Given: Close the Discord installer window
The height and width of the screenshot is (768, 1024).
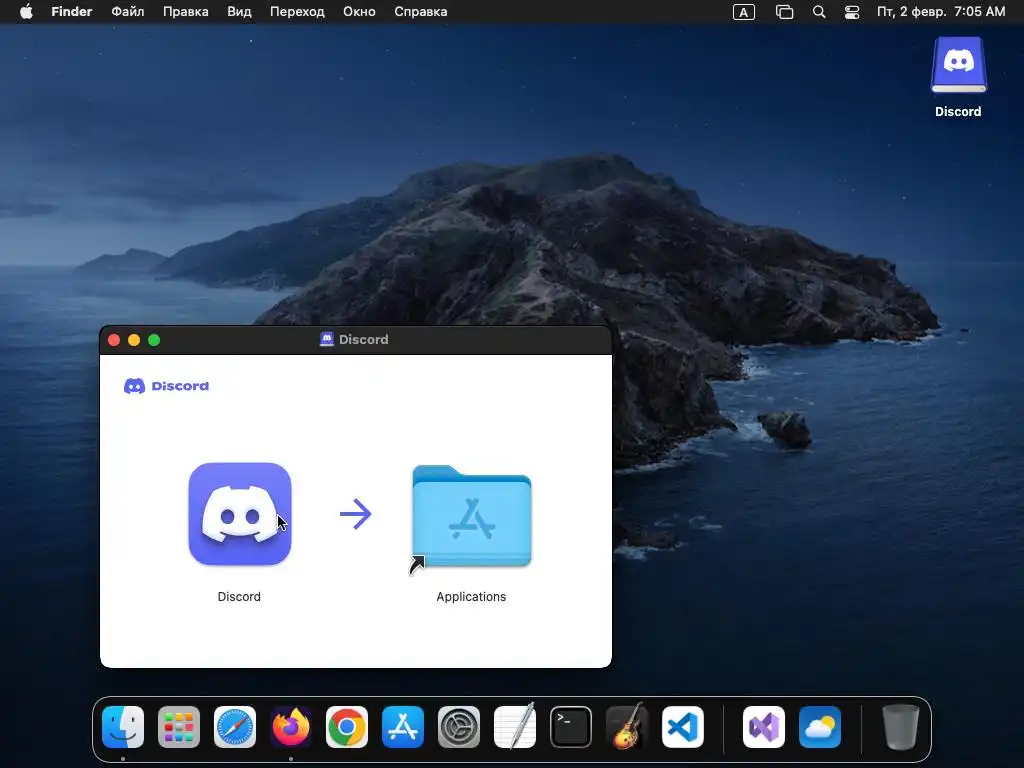Looking at the screenshot, I should (x=114, y=340).
